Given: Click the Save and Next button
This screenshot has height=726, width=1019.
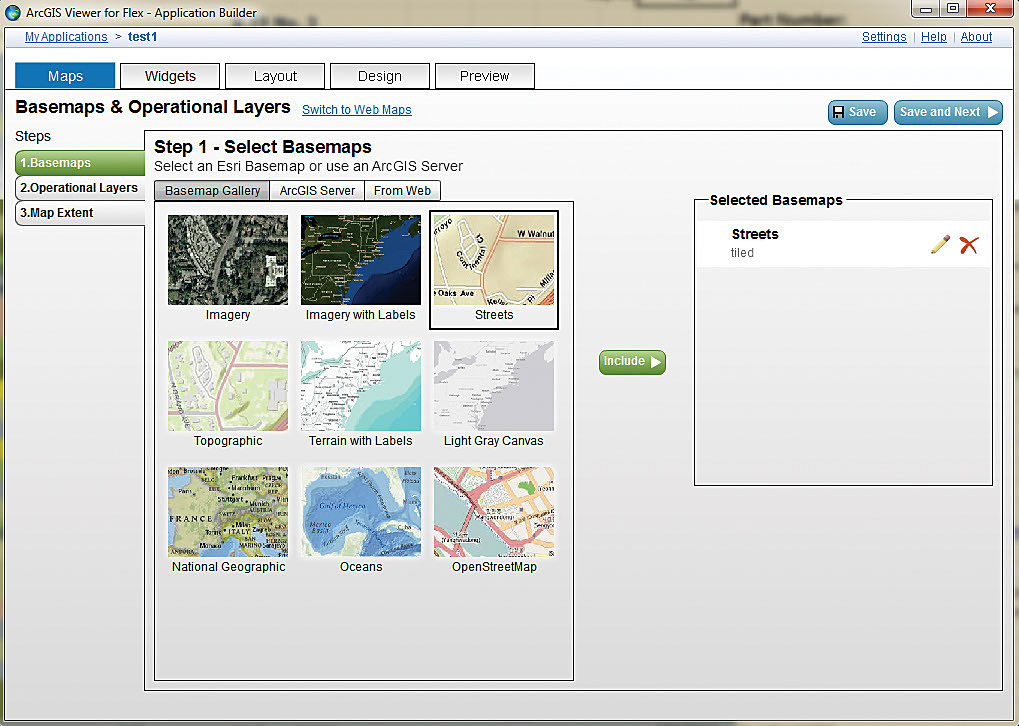Looking at the screenshot, I should 948,112.
